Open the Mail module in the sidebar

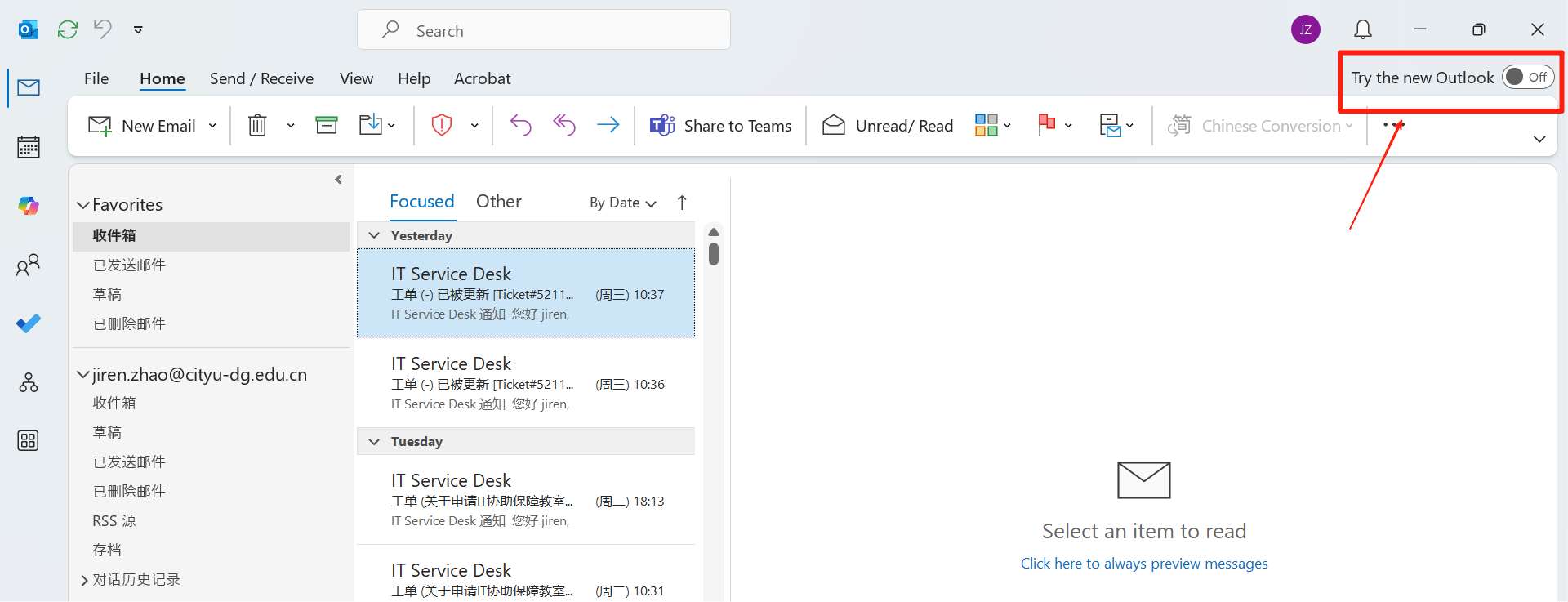(x=29, y=87)
